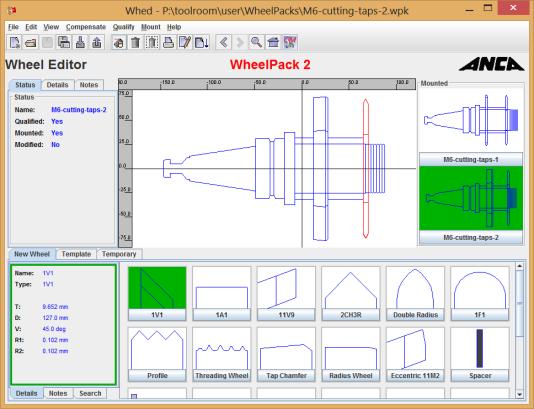
Task: Click the D value 127.0 mm
Action: (55, 318)
